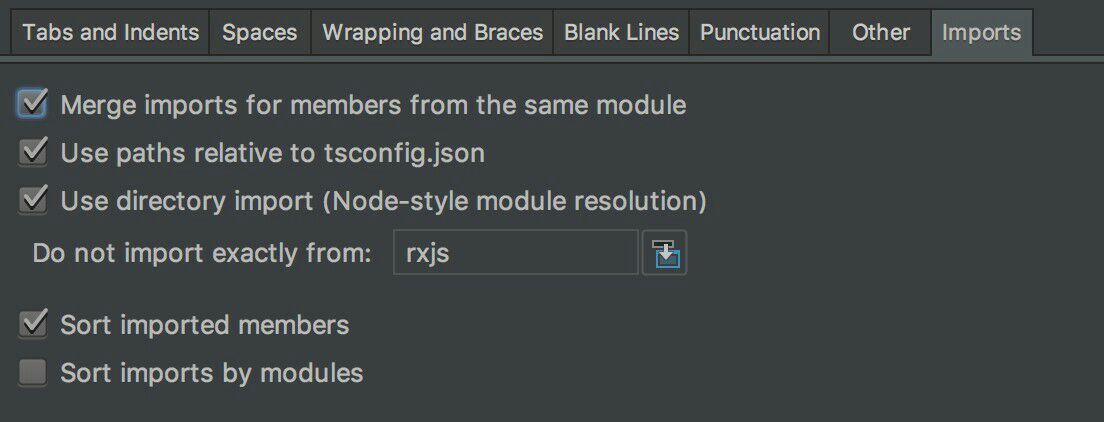Uncheck the Sort imported members checkbox
The height and width of the screenshot is (422, 1104).
[34, 324]
